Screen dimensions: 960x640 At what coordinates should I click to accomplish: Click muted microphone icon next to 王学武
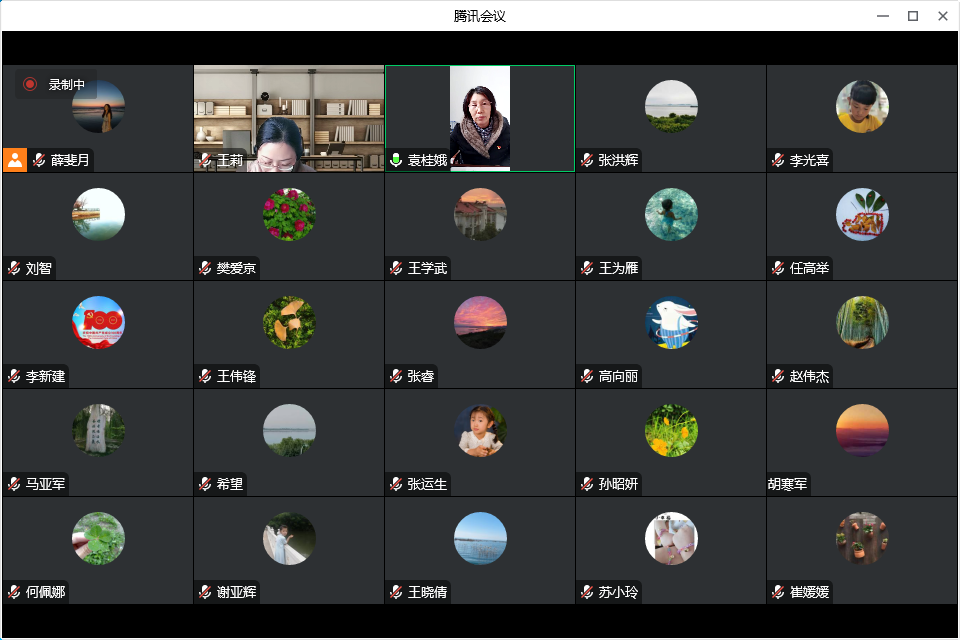[396, 268]
